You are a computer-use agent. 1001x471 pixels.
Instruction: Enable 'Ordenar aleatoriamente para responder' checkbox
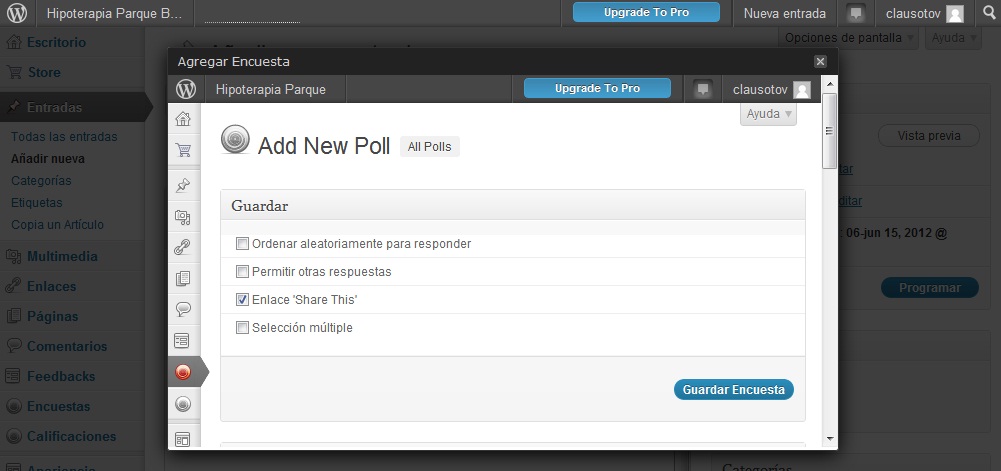click(242, 243)
